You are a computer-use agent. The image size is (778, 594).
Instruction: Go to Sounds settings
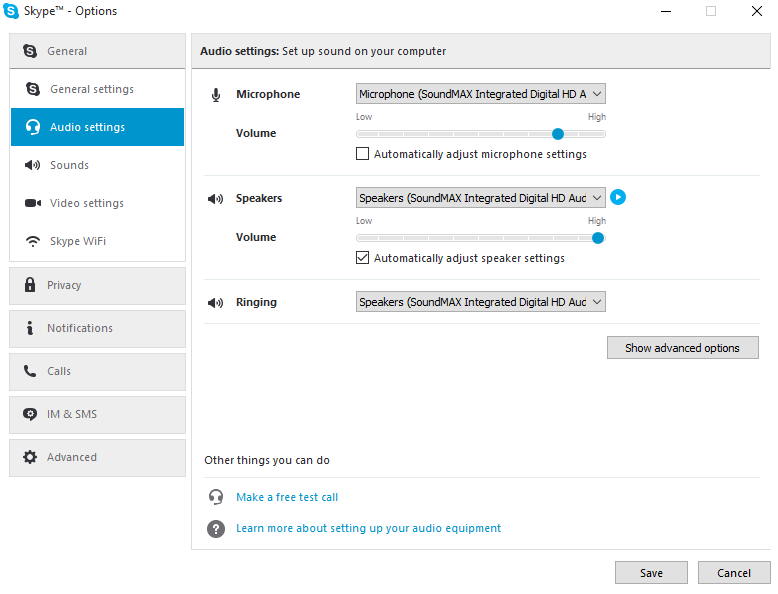coord(97,165)
